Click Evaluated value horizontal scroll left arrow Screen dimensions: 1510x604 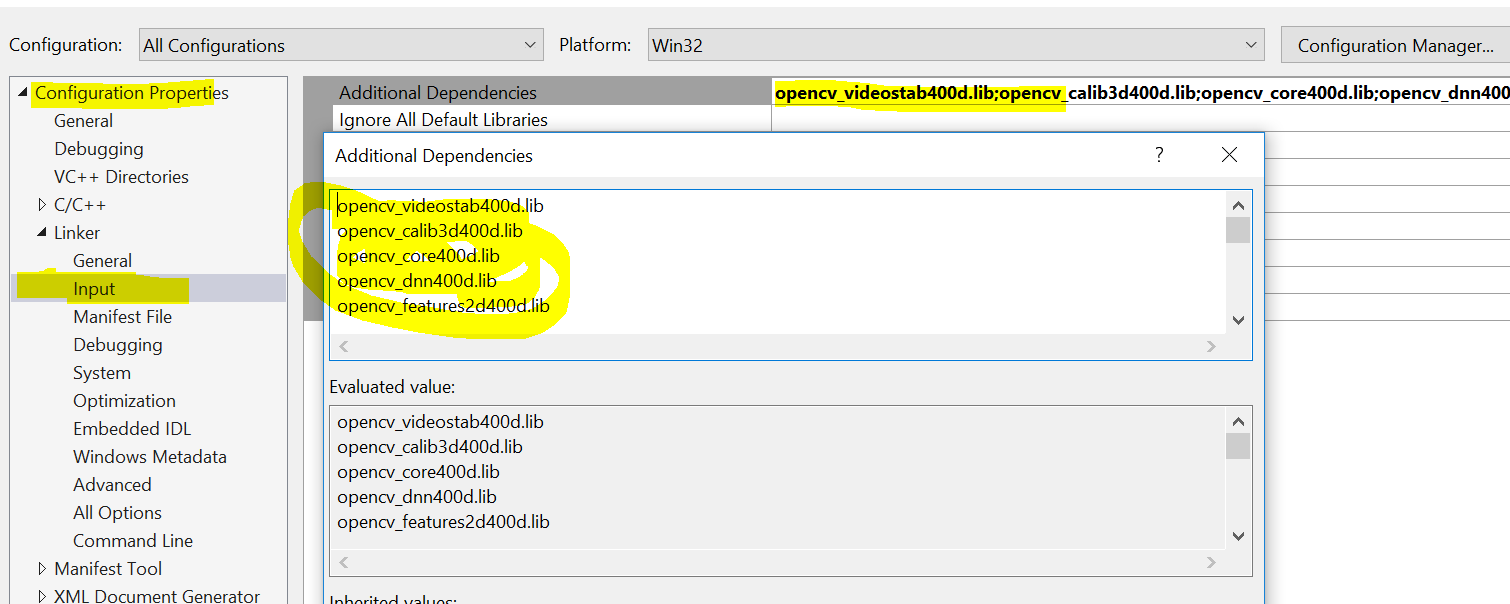[343, 562]
